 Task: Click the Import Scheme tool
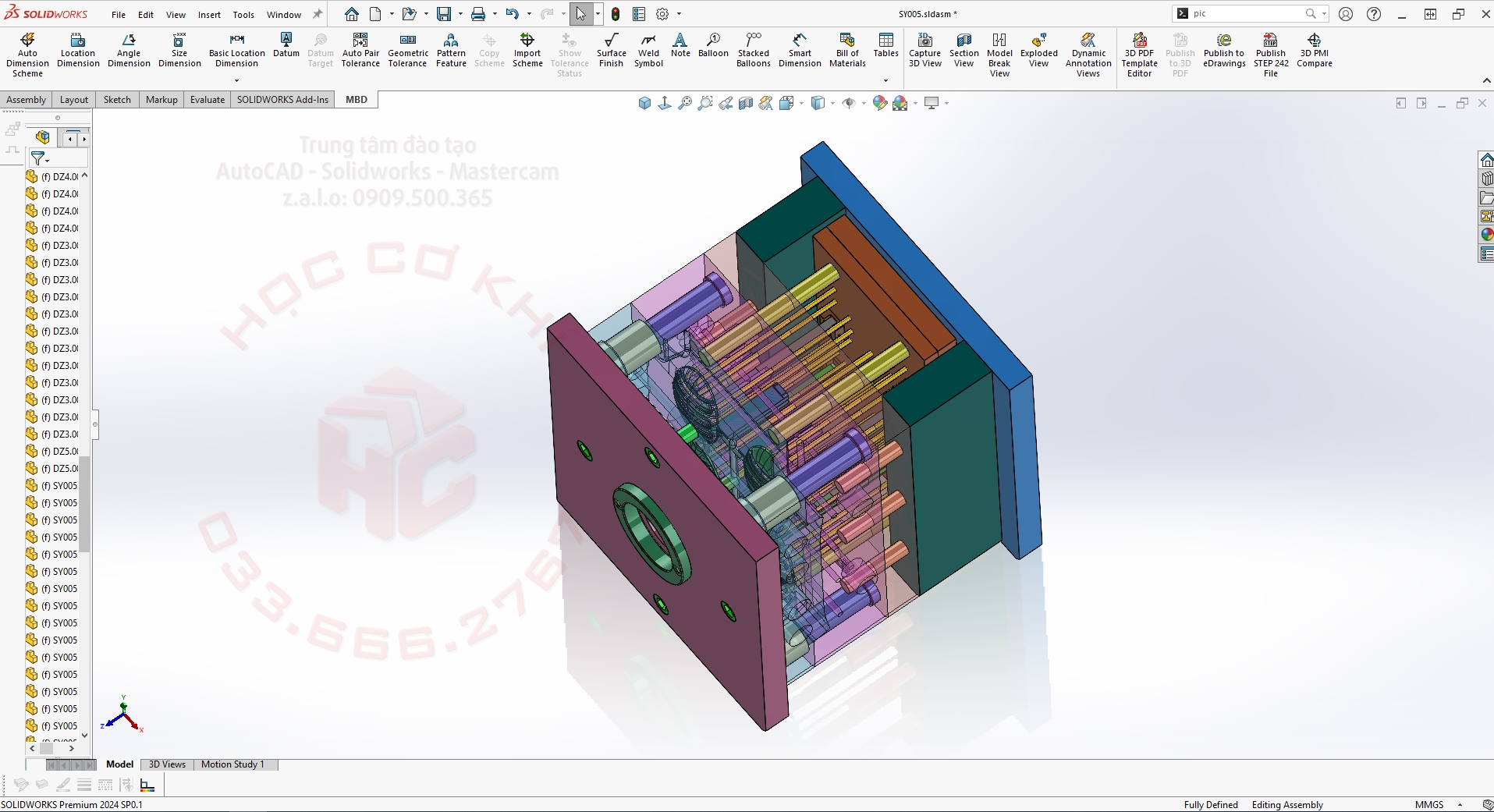pos(527,50)
